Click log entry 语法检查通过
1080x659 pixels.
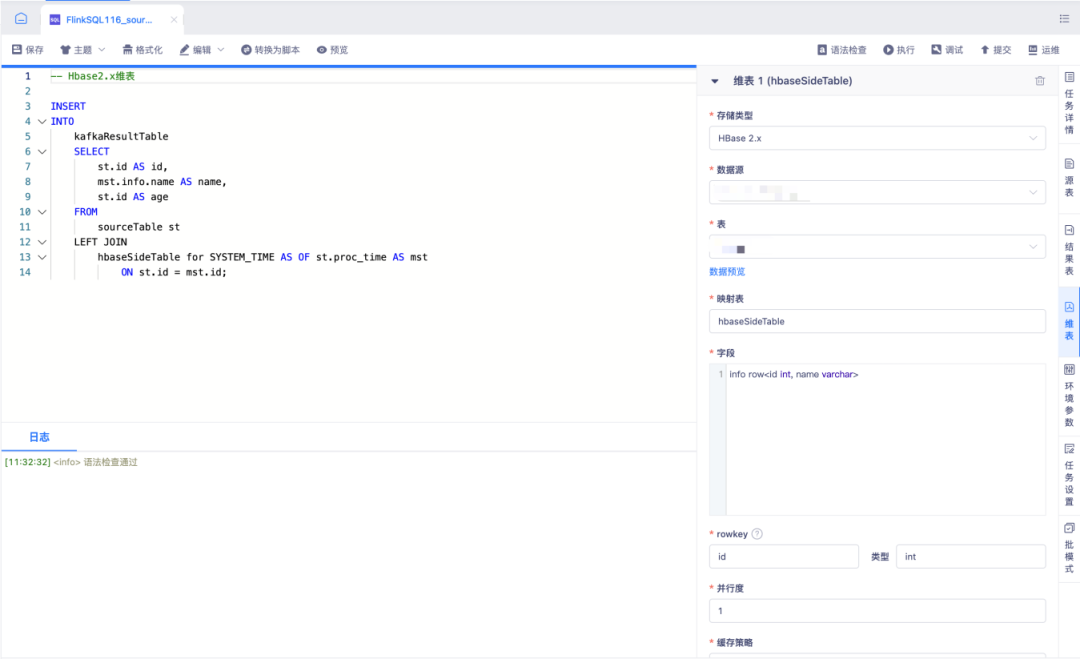tap(110, 462)
